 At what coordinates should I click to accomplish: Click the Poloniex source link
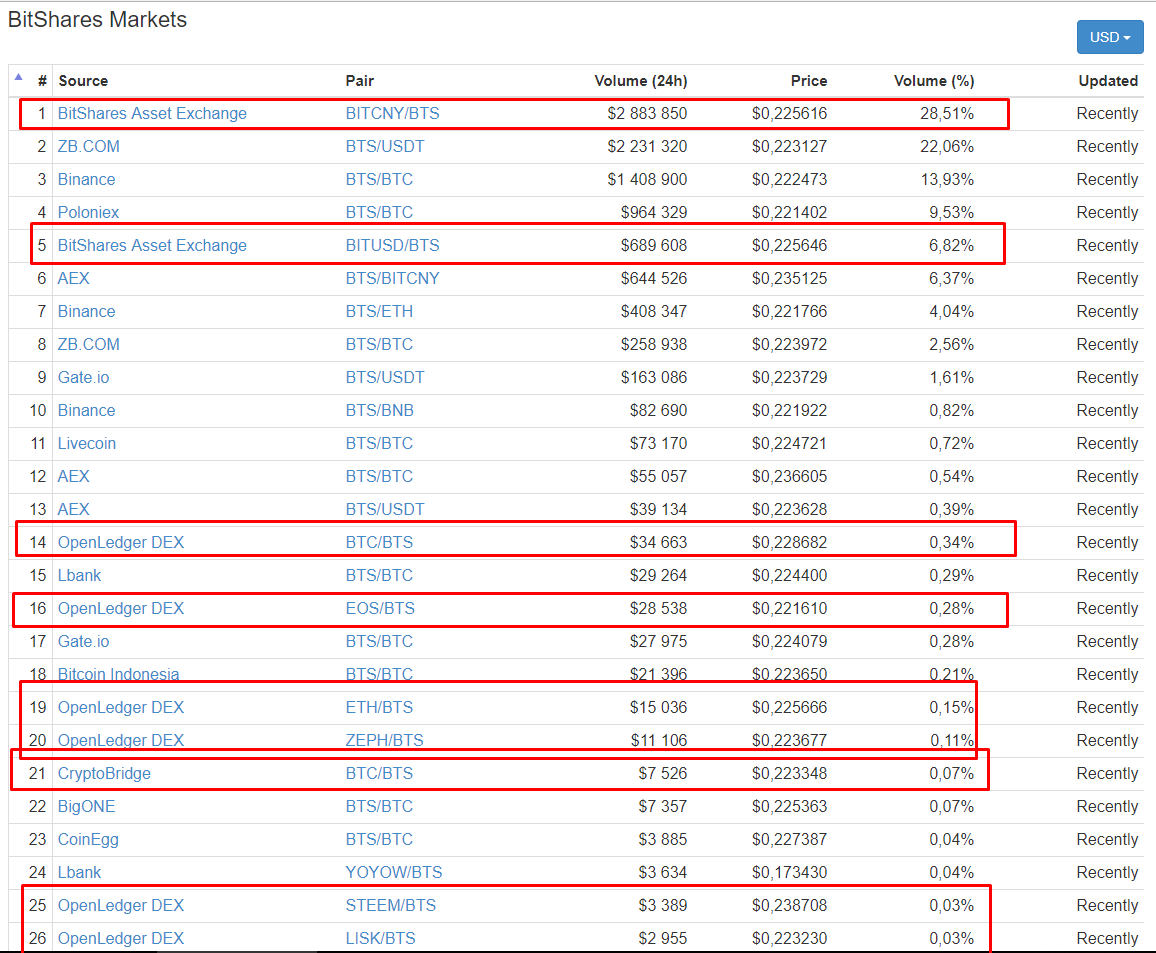(x=88, y=212)
